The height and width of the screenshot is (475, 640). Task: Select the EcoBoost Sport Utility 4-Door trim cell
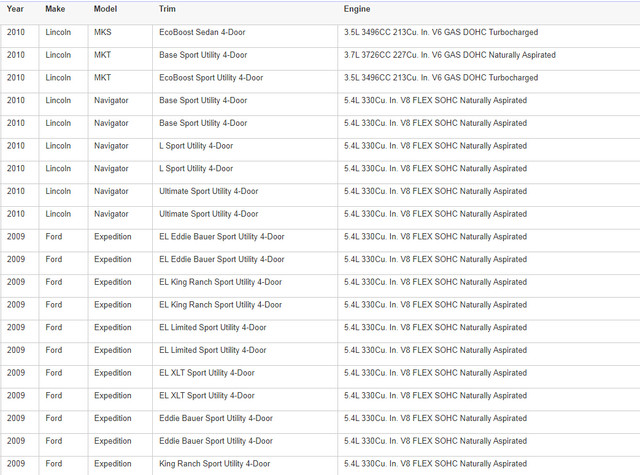coord(211,78)
